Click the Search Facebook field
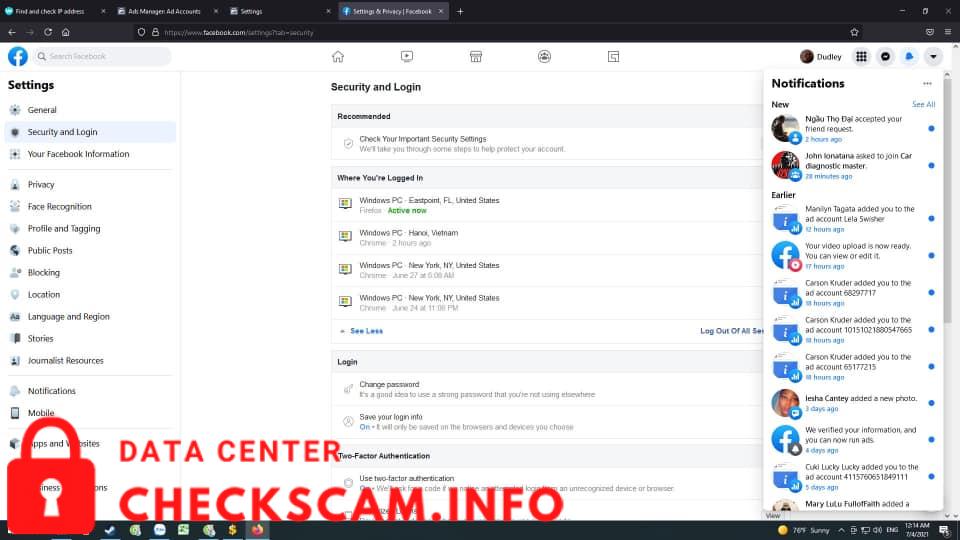The height and width of the screenshot is (540, 960). pyautogui.click(x=102, y=56)
